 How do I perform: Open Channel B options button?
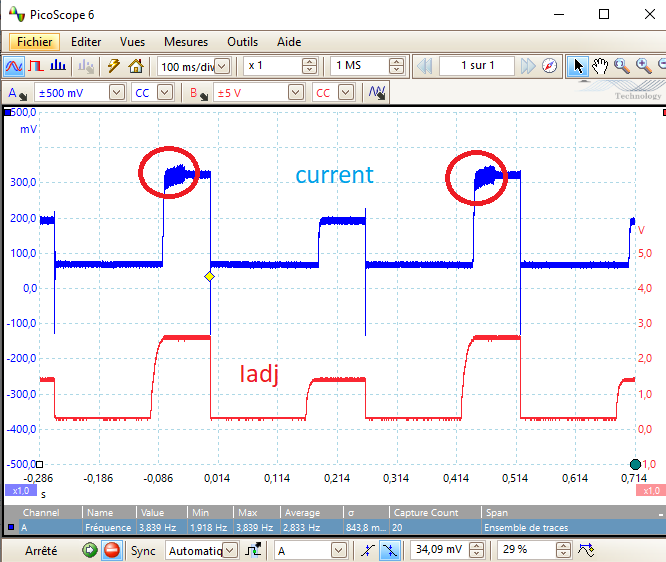coord(199,93)
